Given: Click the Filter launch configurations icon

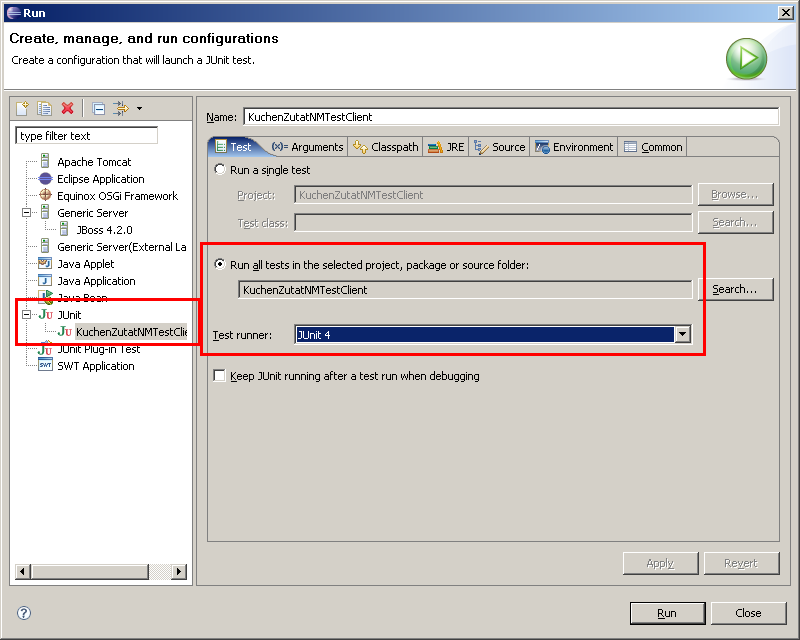Looking at the screenshot, I should point(121,108).
